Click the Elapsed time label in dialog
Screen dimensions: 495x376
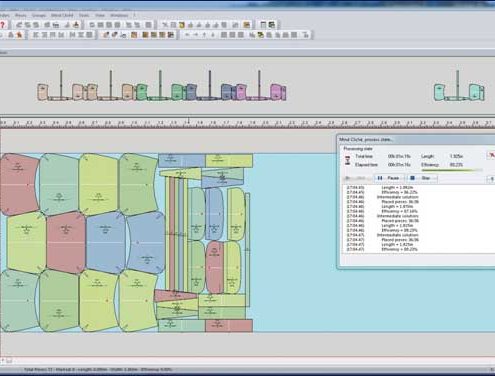click(x=366, y=165)
